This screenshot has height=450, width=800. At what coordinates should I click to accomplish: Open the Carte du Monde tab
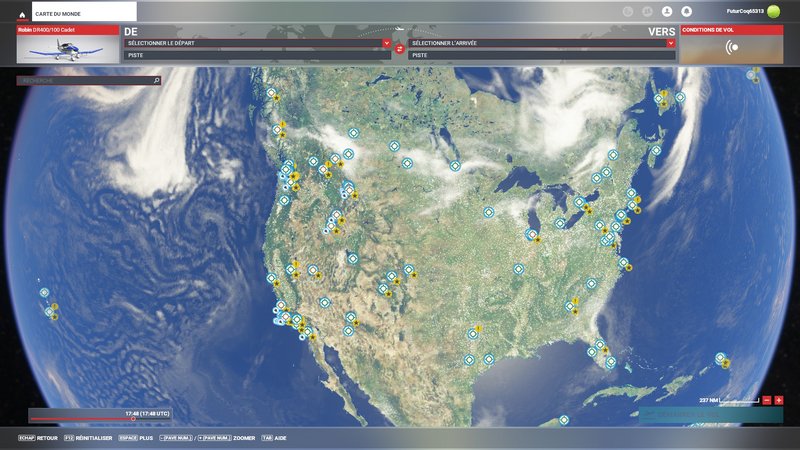coord(84,12)
